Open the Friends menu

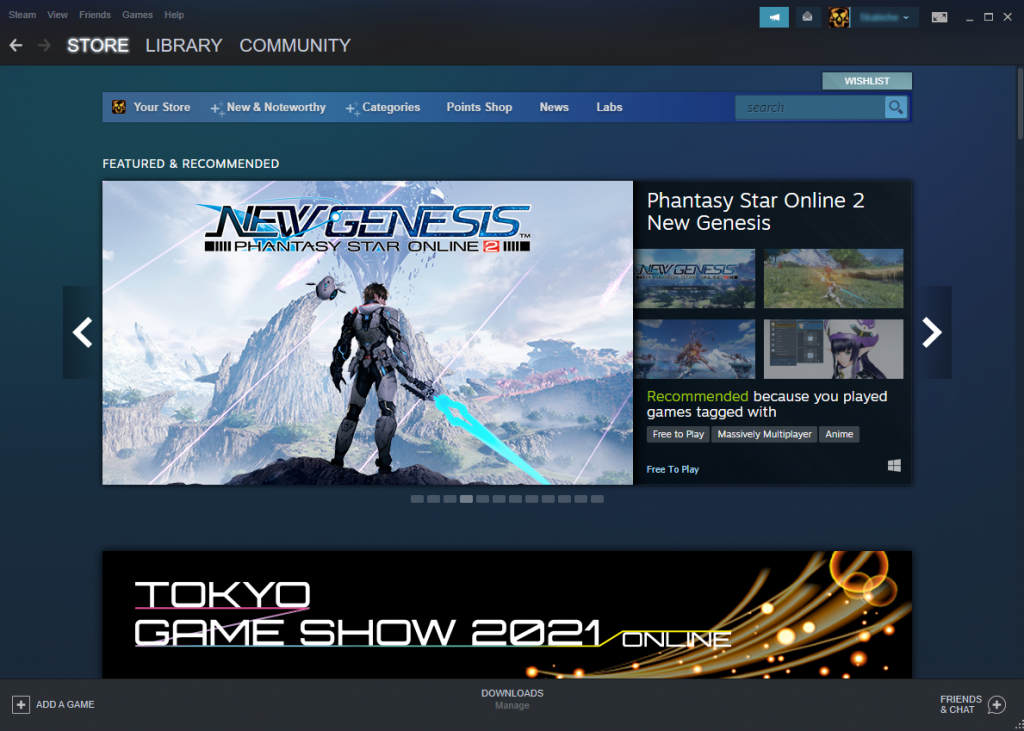95,14
